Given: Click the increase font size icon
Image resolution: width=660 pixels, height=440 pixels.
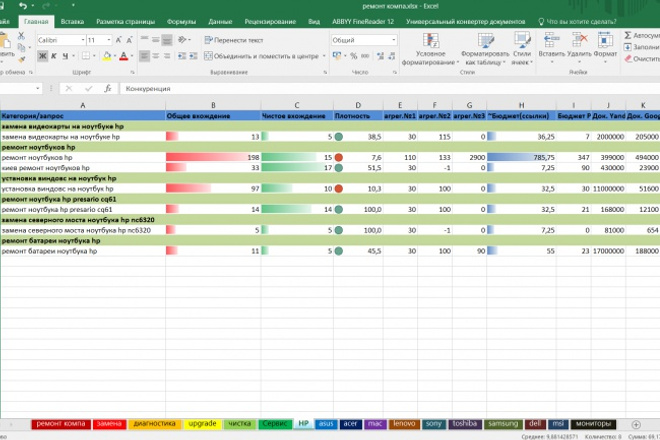Looking at the screenshot, I should pos(118,40).
